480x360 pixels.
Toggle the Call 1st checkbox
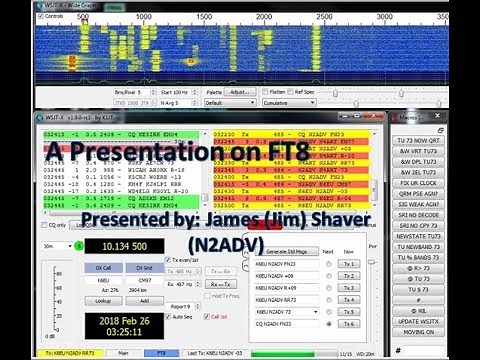pyautogui.click(x=206, y=316)
